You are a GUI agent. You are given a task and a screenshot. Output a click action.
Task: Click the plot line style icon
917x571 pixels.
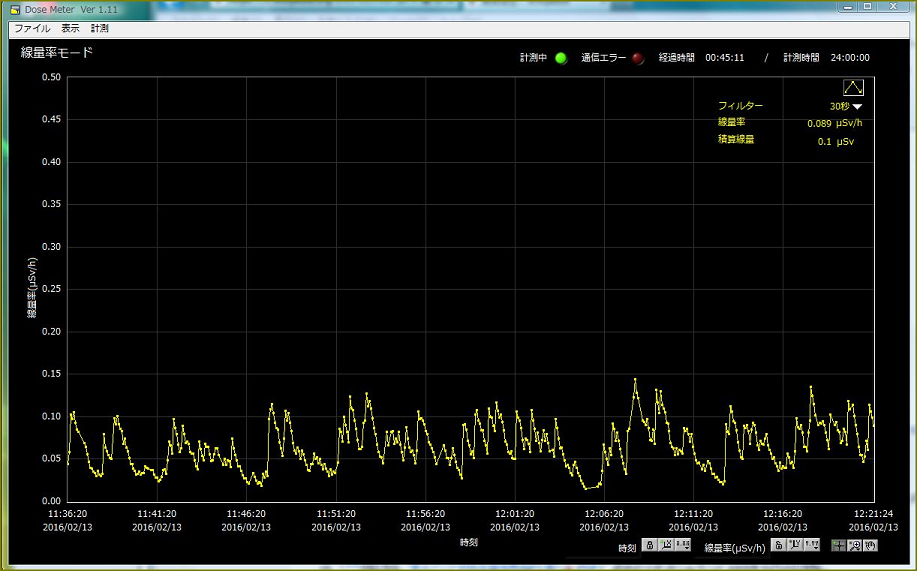[x=853, y=88]
